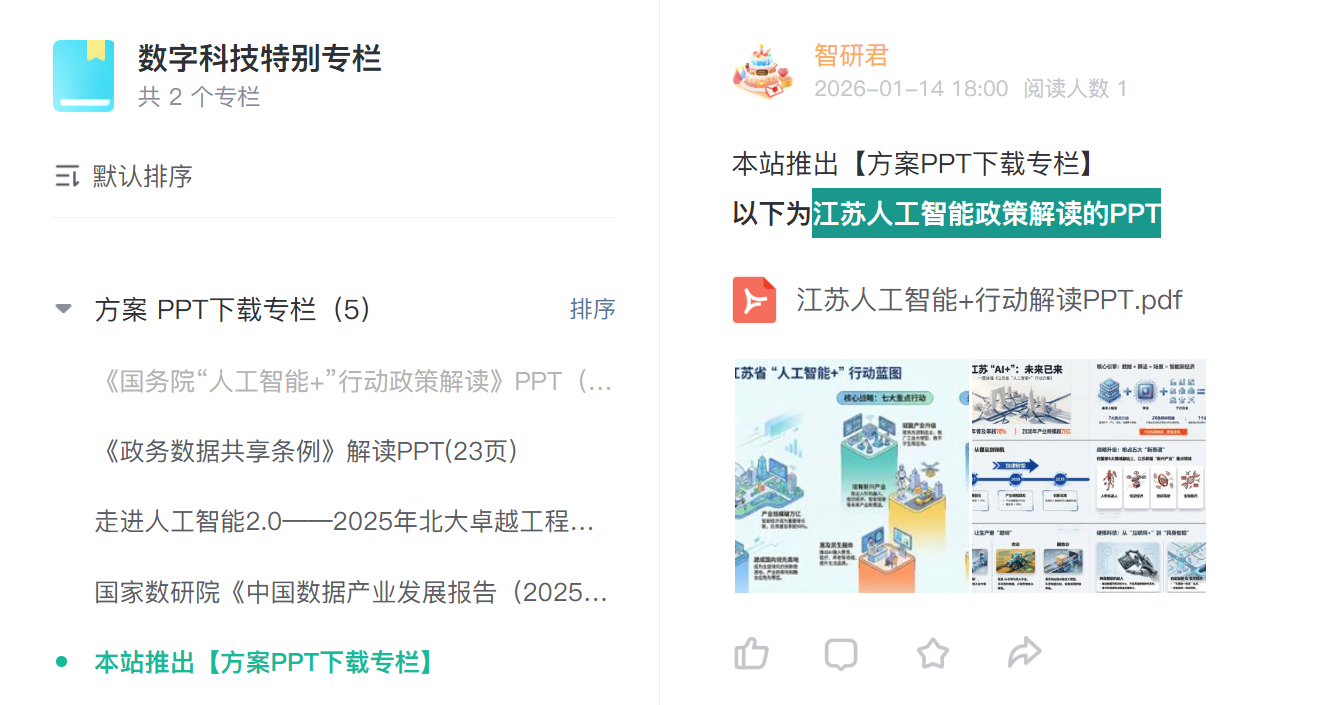Favorite the post with star icon
The image size is (1336, 705).
pyautogui.click(x=932, y=654)
